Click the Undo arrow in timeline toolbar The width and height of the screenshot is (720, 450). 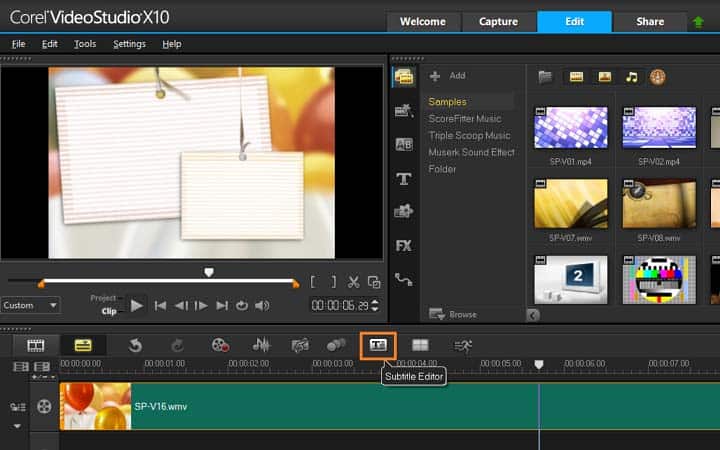[x=135, y=345]
